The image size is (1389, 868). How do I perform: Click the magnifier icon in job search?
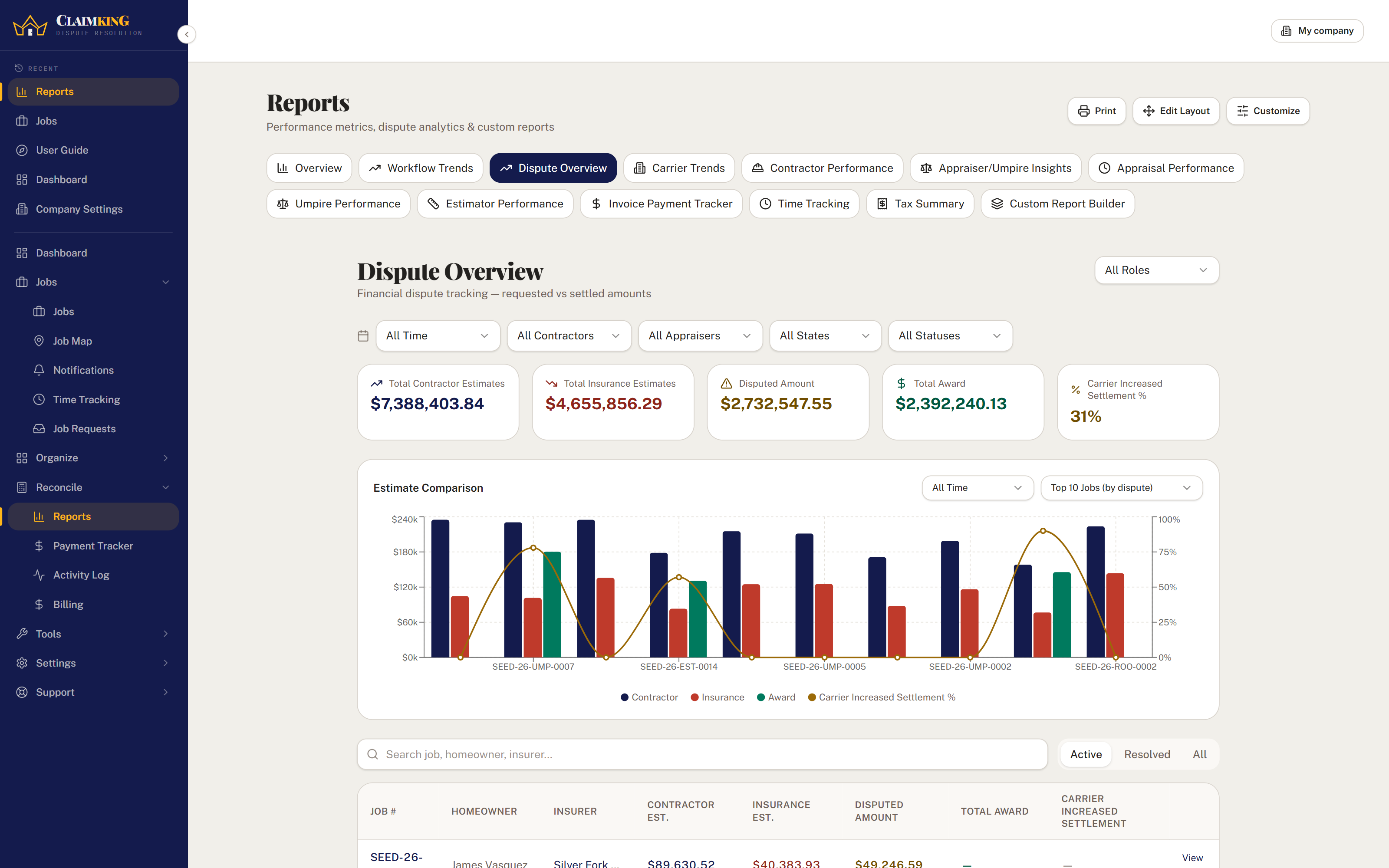(372, 754)
